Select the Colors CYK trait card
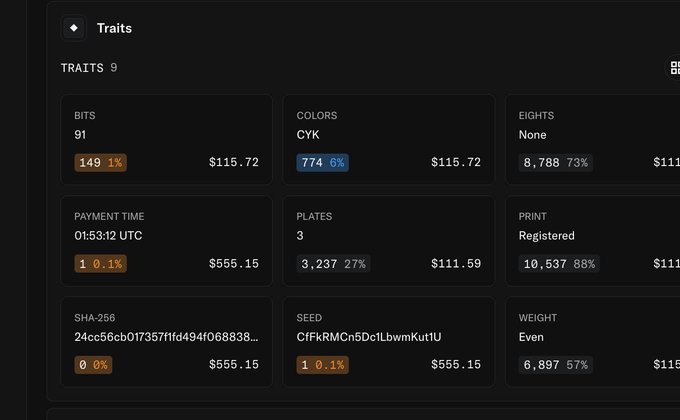 tap(389, 140)
